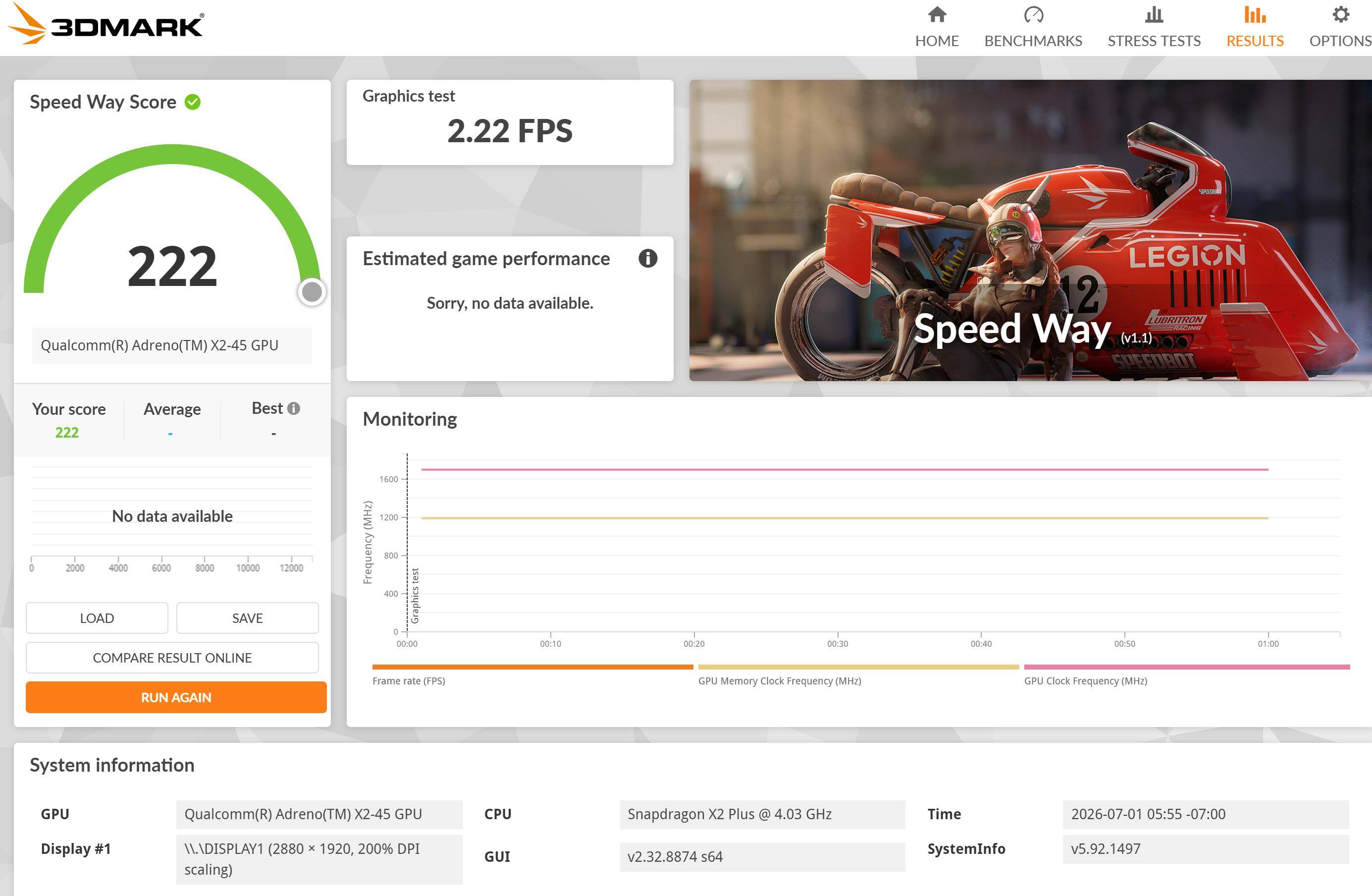Click COMPARE RESULT ONLINE

point(172,658)
